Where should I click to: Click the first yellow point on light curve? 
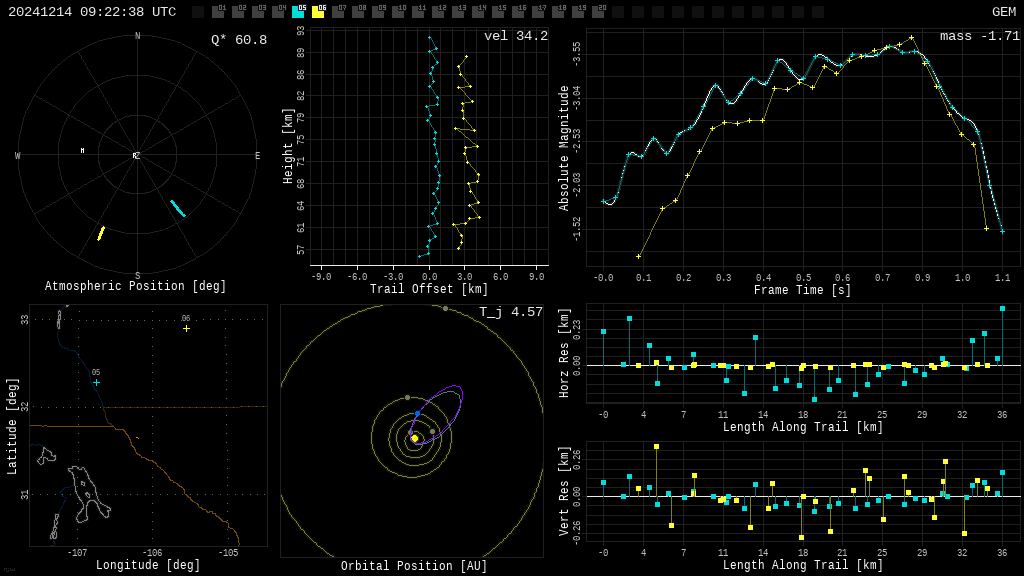tap(638, 256)
